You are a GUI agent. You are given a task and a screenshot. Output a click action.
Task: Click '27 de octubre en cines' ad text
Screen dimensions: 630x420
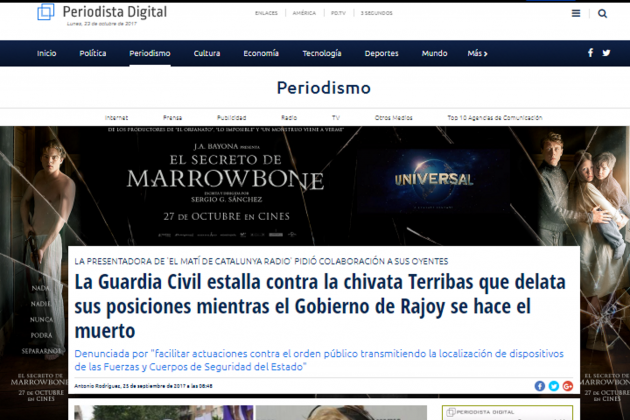(226, 217)
